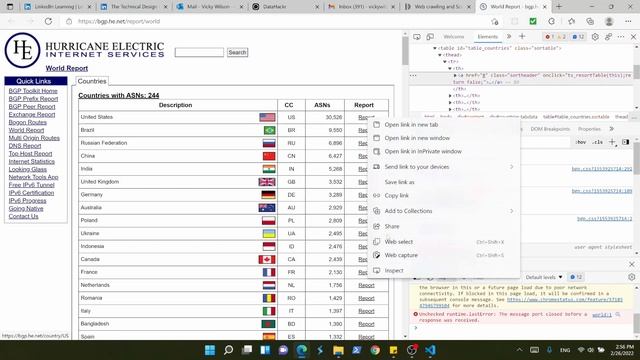Expand 'Send link to your devices' submenu
This screenshot has height=360, width=640.
pos(444,167)
